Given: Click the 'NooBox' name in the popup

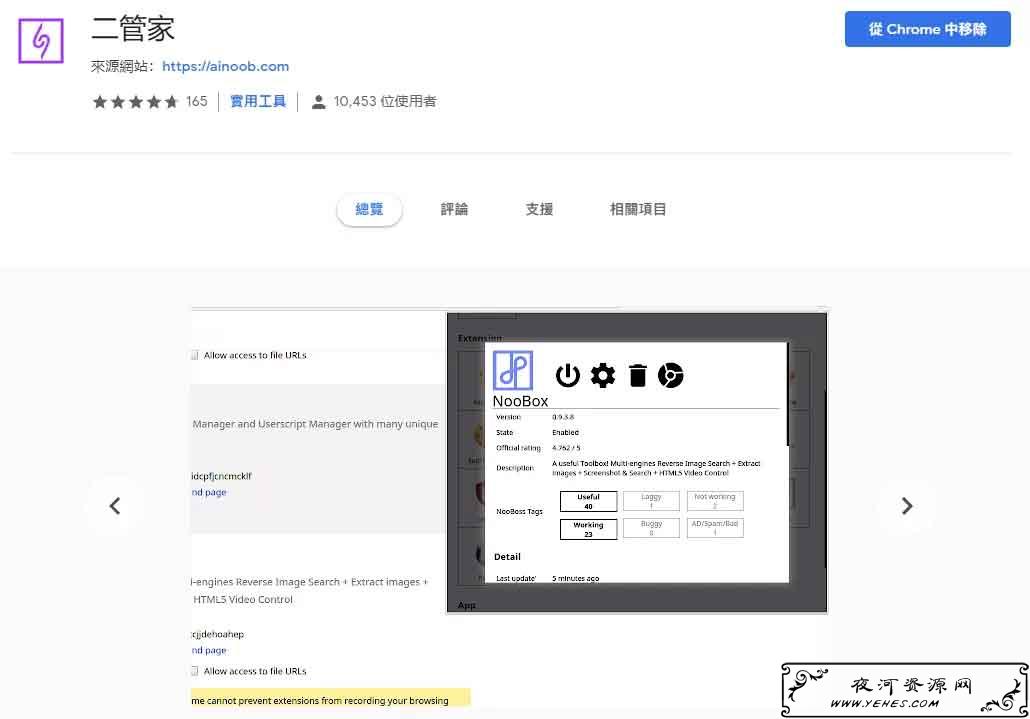Looking at the screenshot, I should click(520, 401).
